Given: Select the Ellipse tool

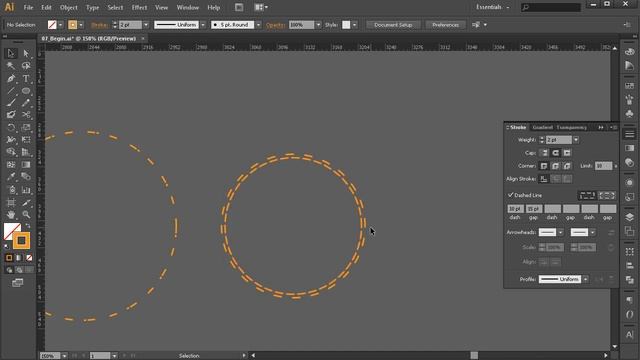Looking at the screenshot, I should [26, 91].
